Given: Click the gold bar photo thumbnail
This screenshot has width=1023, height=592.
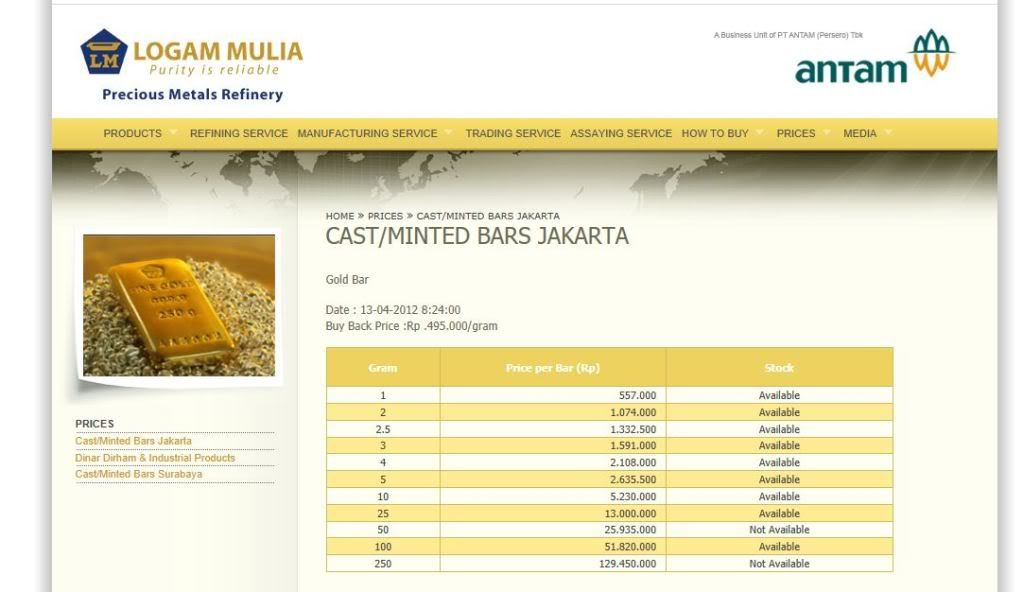Looking at the screenshot, I should pos(179,305).
